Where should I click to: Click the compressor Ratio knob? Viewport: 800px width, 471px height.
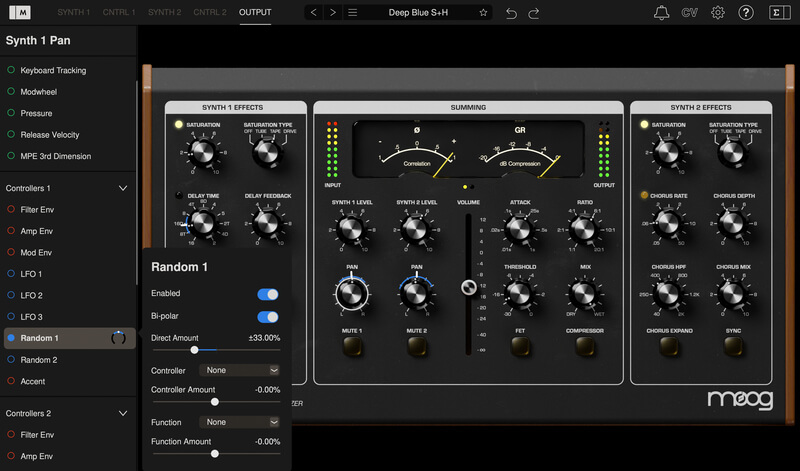coord(585,229)
